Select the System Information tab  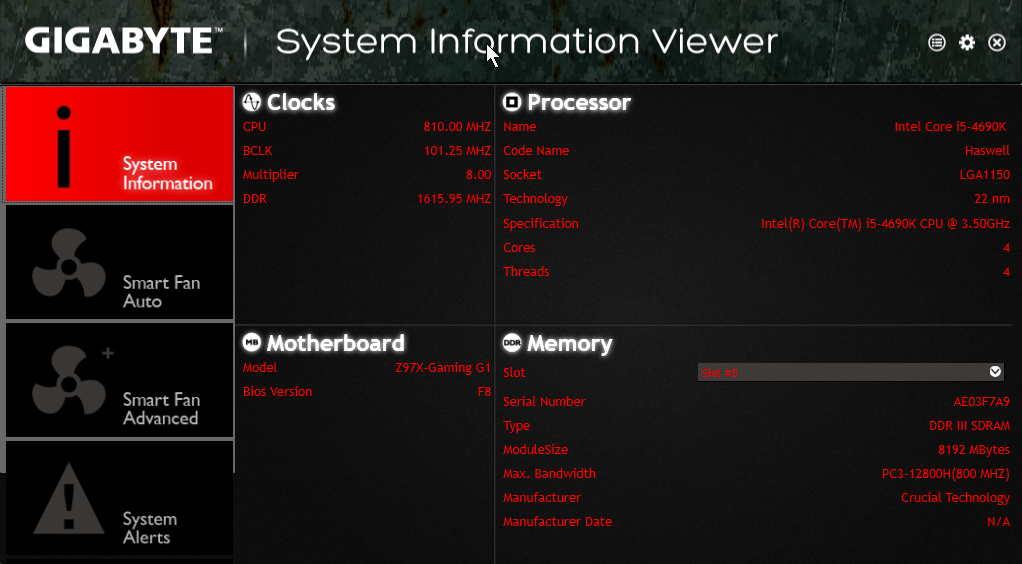119,144
